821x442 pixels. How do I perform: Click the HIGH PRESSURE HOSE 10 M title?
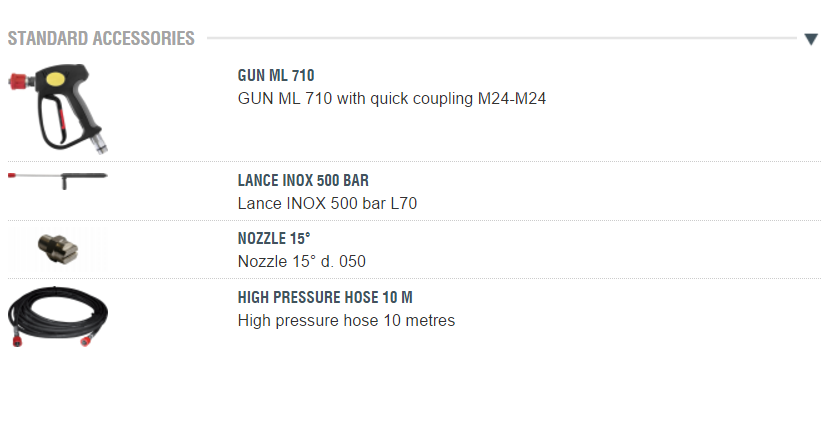(325, 297)
